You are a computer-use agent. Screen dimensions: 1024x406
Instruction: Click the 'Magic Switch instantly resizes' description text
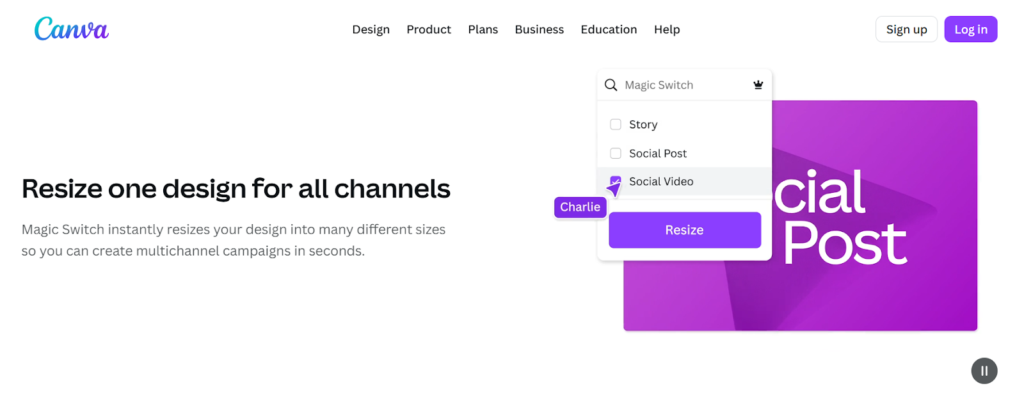(233, 240)
